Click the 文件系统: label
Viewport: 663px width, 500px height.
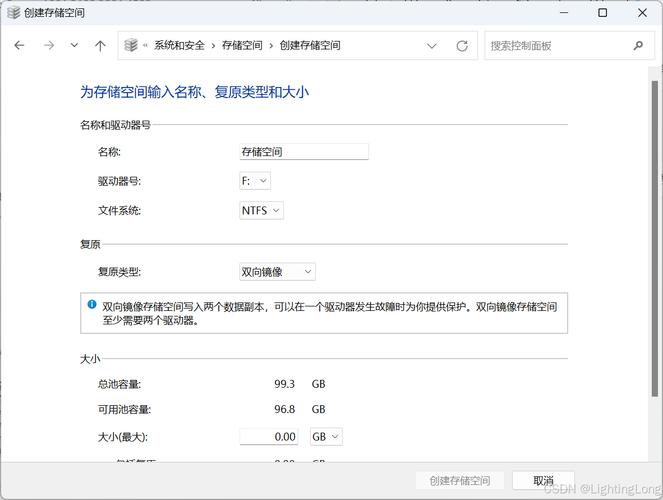point(119,210)
